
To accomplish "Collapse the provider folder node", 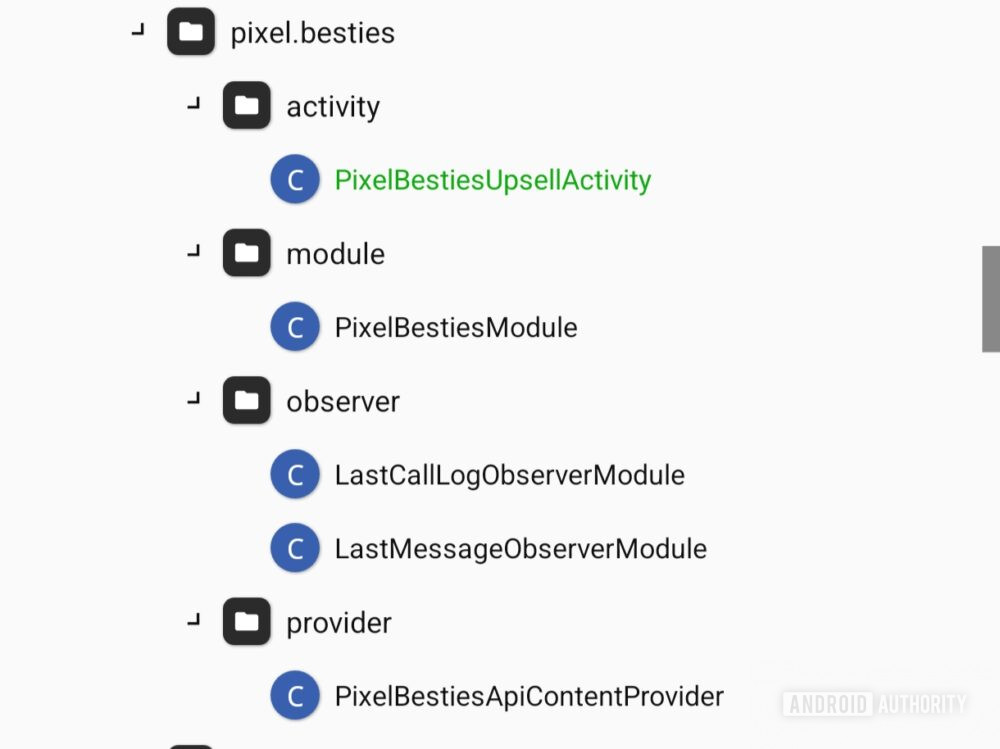I will (194, 621).
